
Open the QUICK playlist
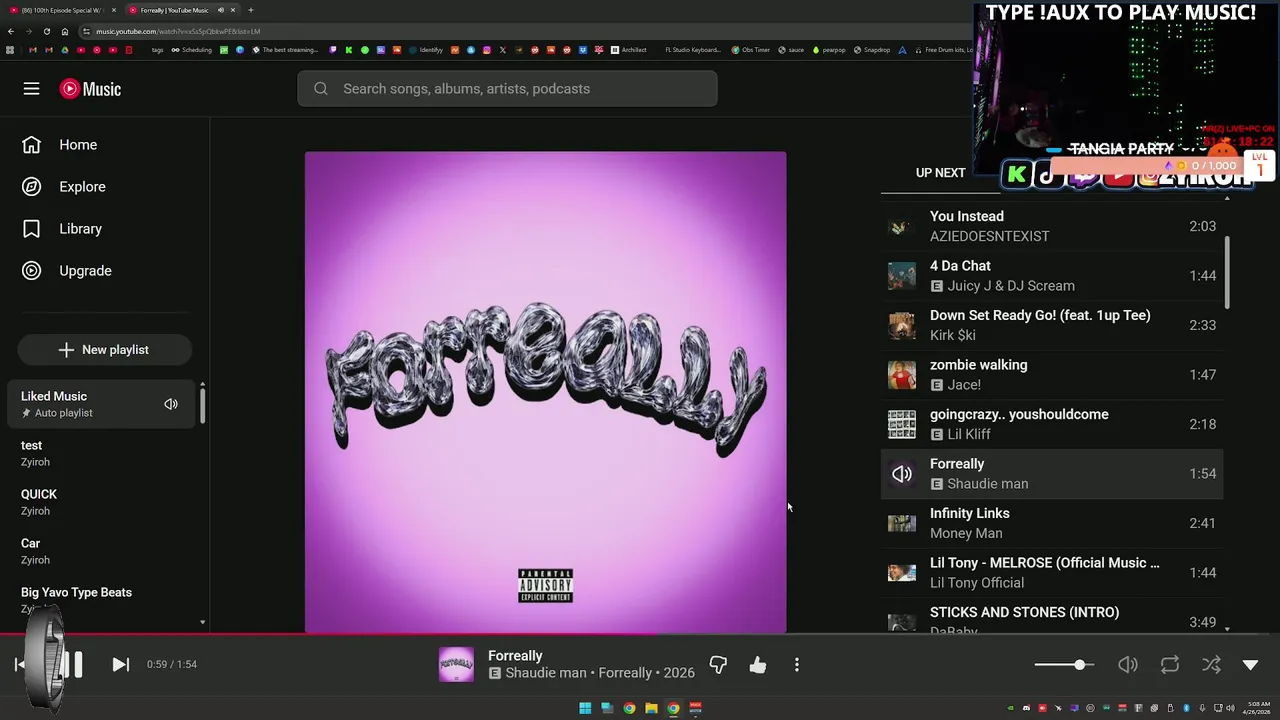click(101, 502)
